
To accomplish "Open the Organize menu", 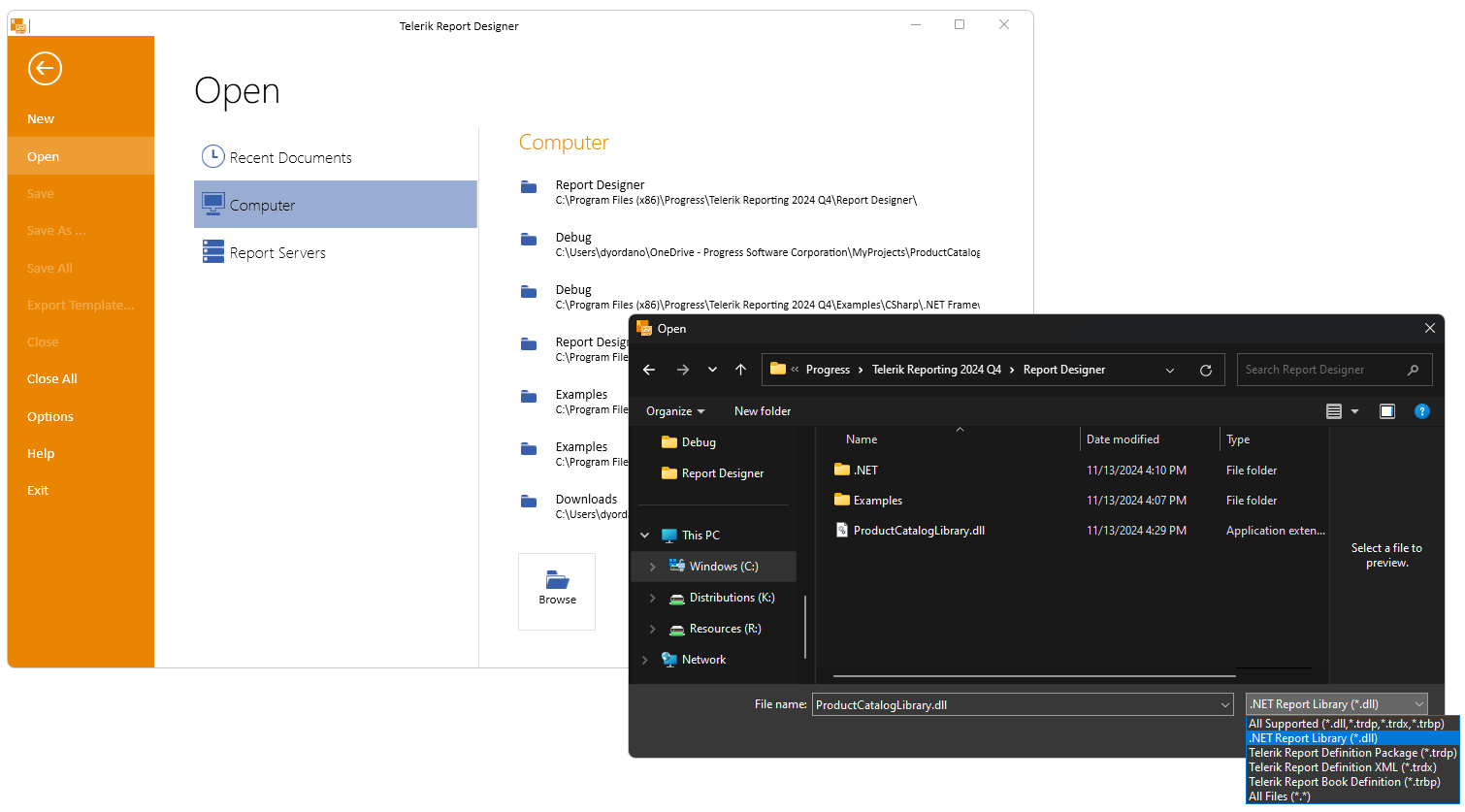I will (x=673, y=410).
